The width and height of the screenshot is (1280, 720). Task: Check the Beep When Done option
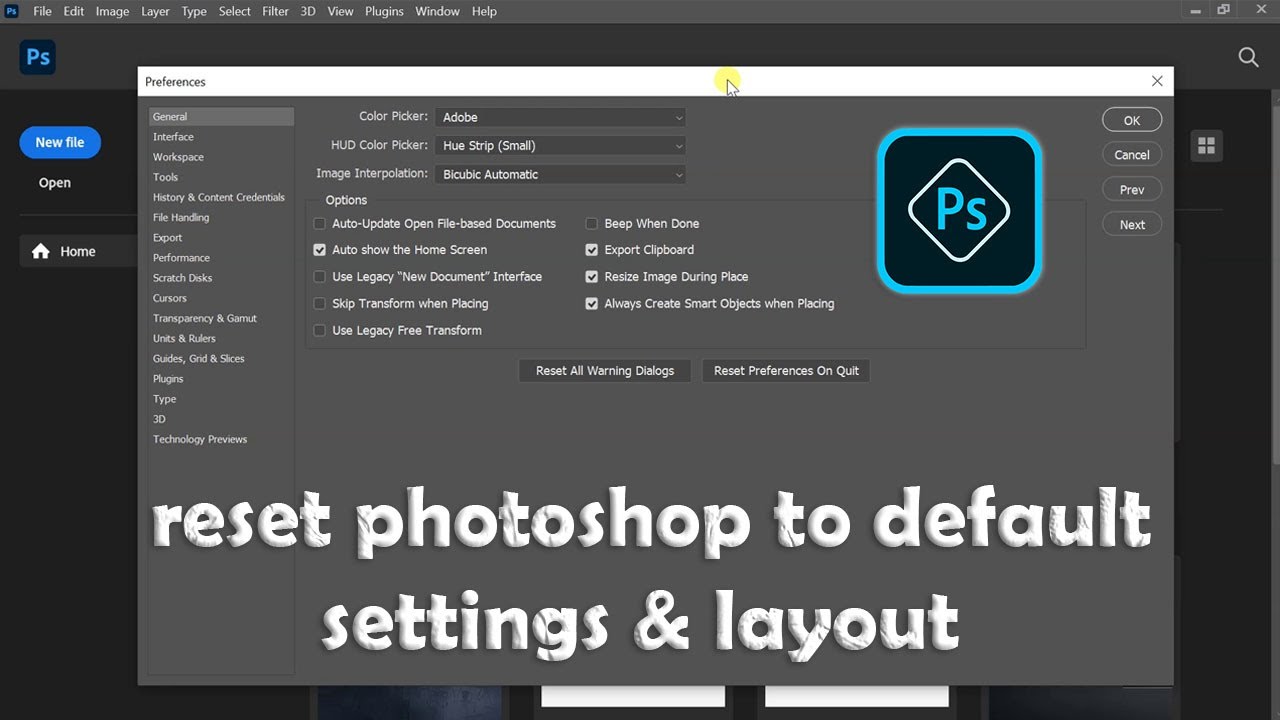(592, 224)
